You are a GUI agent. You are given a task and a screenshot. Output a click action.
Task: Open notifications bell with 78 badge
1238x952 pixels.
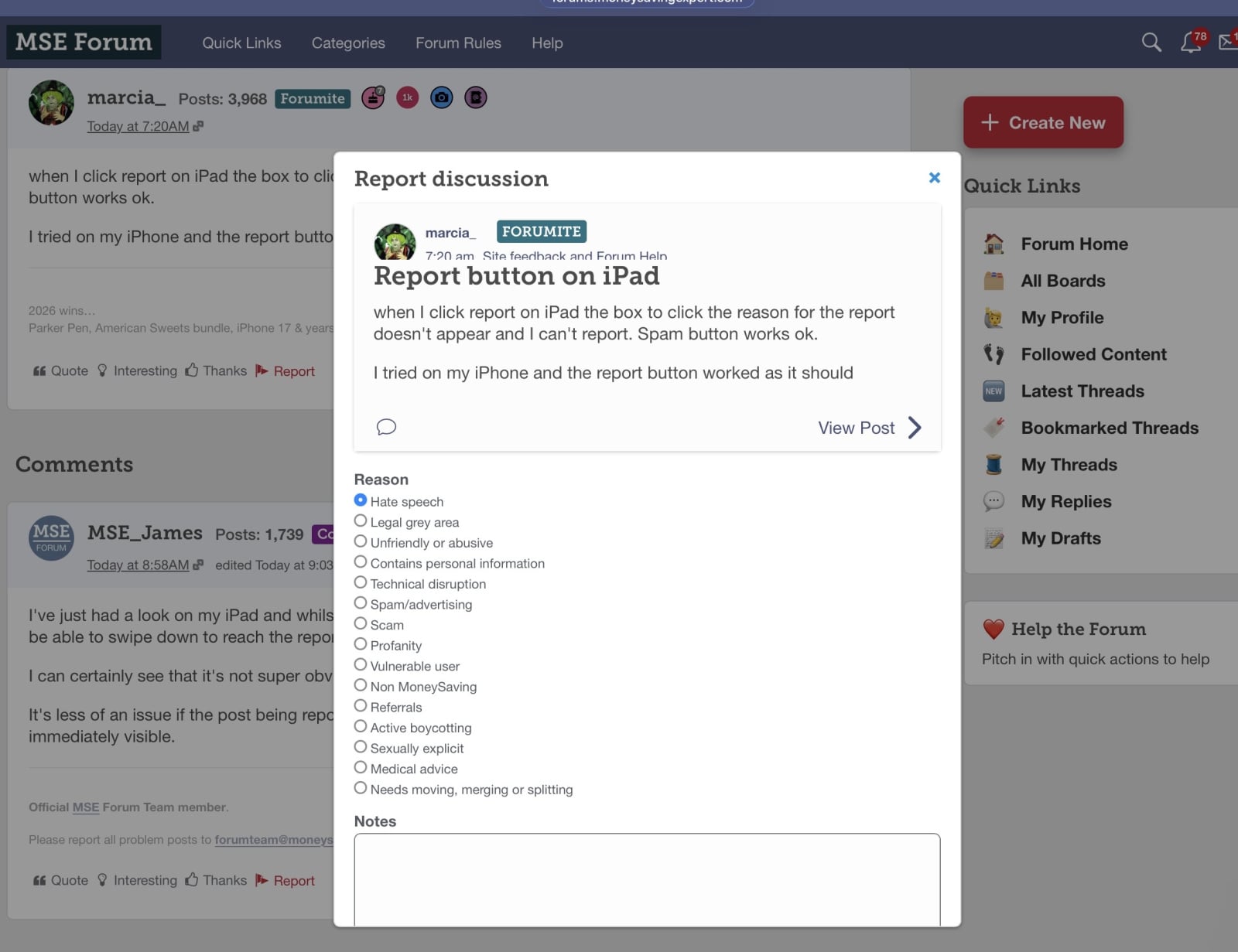1191,43
